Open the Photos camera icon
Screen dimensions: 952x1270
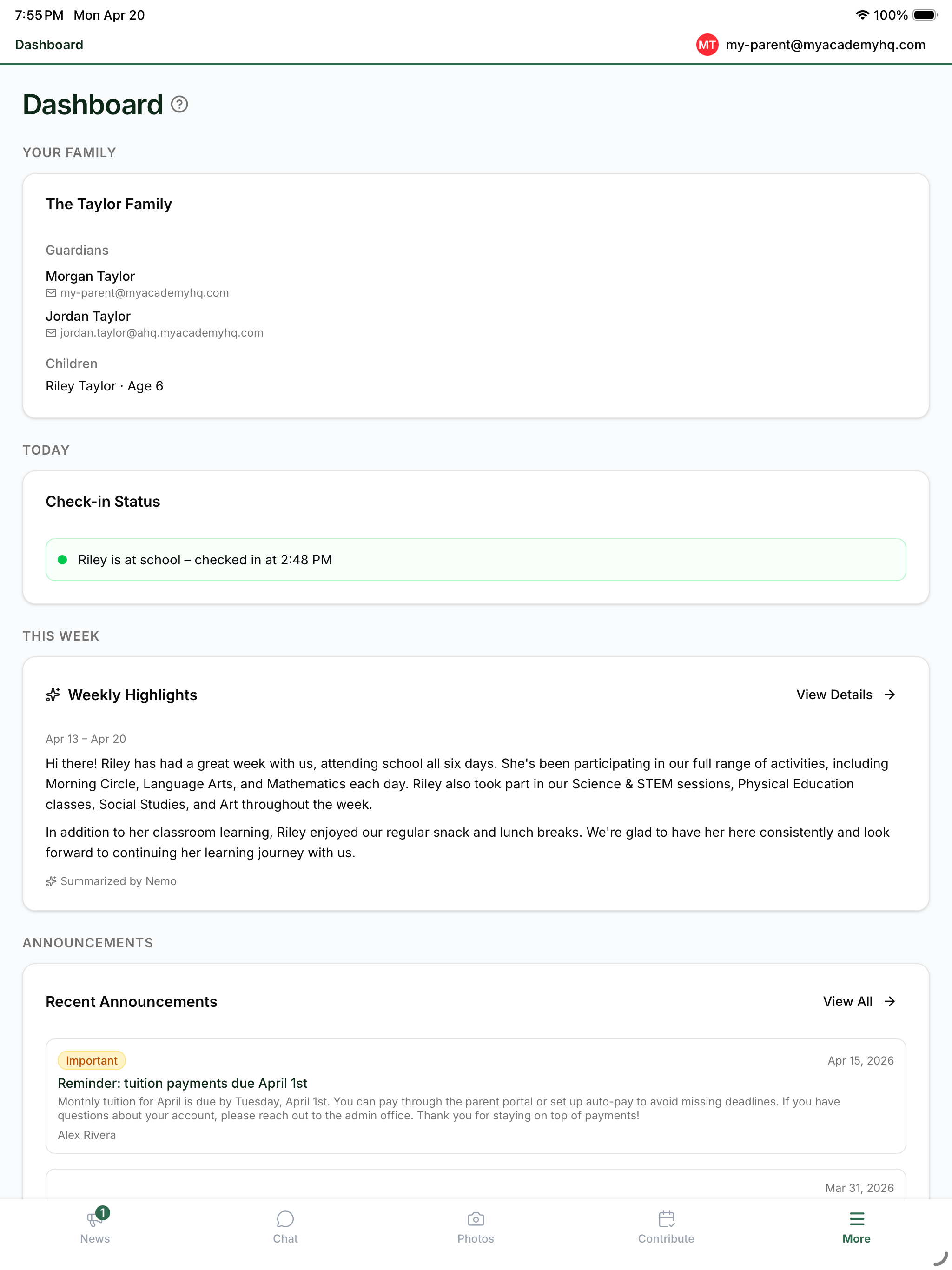pos(476,1218)
